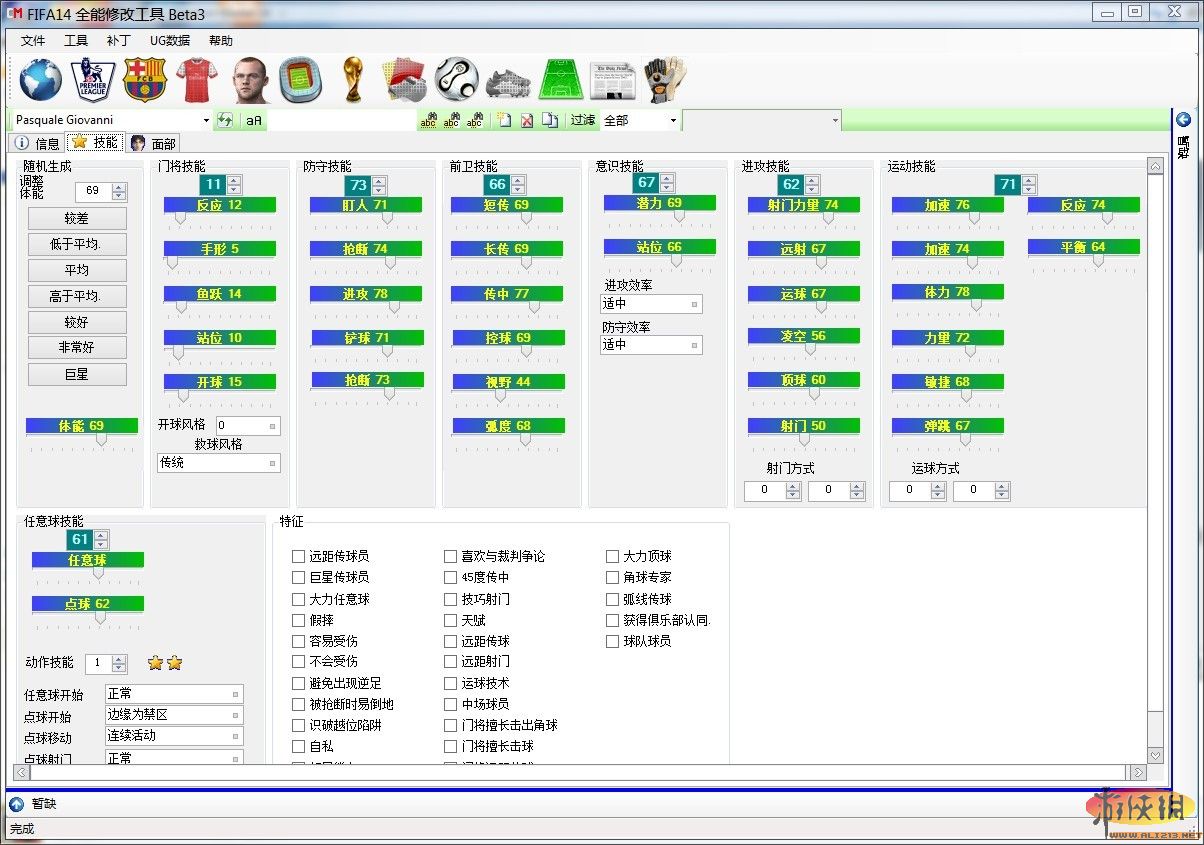Enable the 远距传球员 checkbox
Screen dimensions: 1204x845
tap(298, 556)
